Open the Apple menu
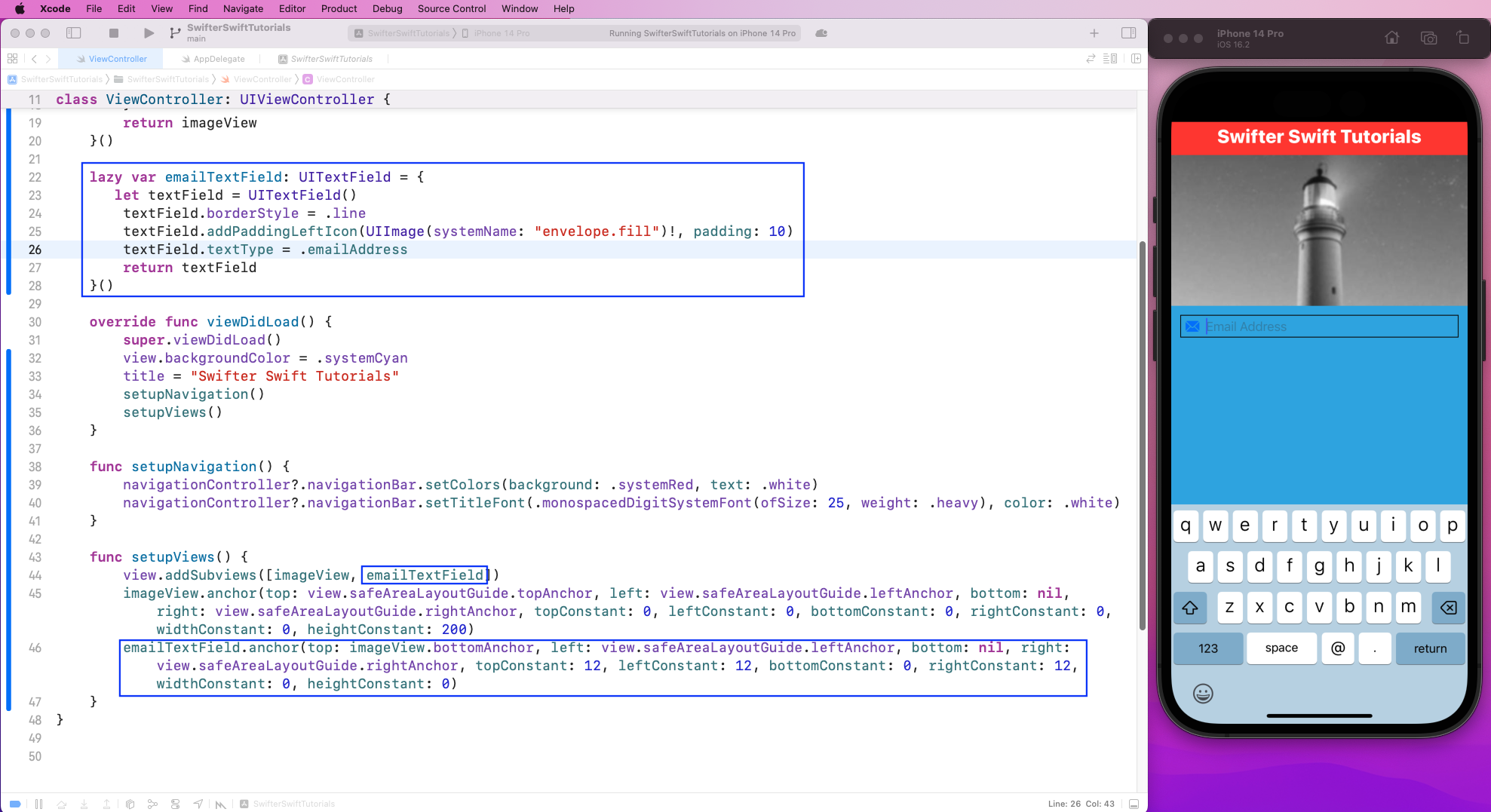Viewport: 1491px width, 812px height. coord(20,8)
